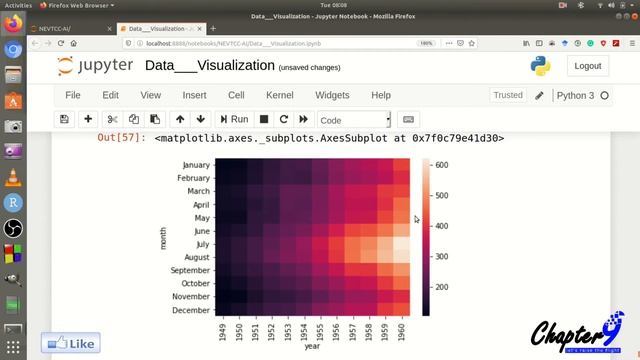Restart the kernel with the circular arrow
Viewport: 640px width, 360px height.
click(284, 119)
